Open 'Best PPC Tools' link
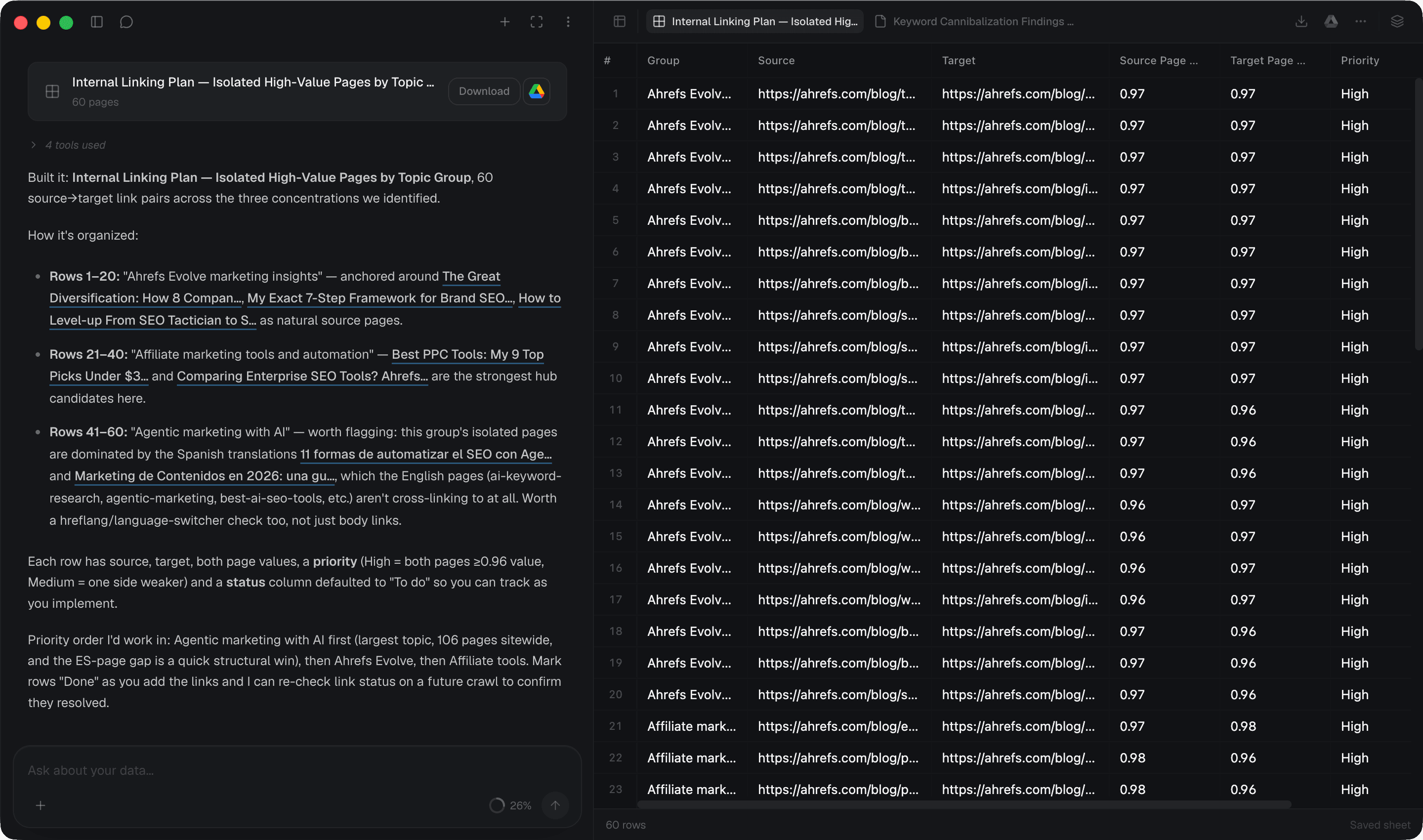Viewport: 1423px width, 840px height. (x=467, y=354)
